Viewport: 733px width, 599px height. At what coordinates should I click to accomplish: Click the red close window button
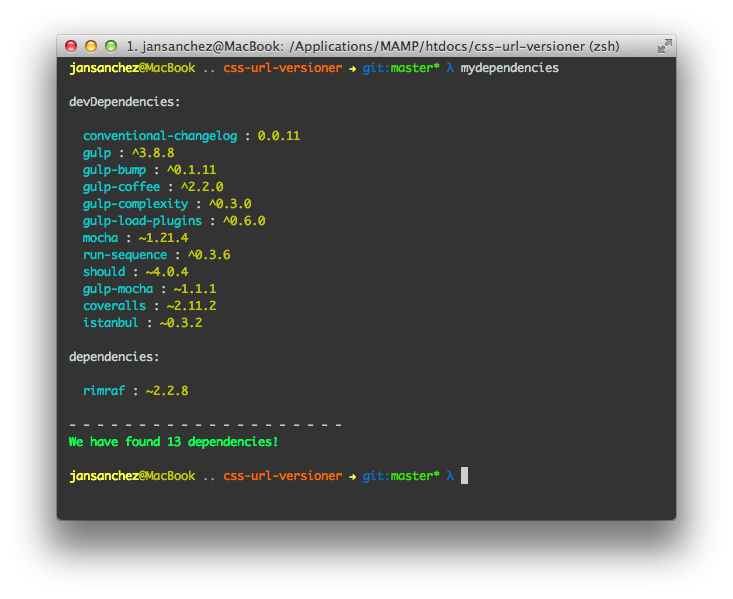click(x=71, y=46)
